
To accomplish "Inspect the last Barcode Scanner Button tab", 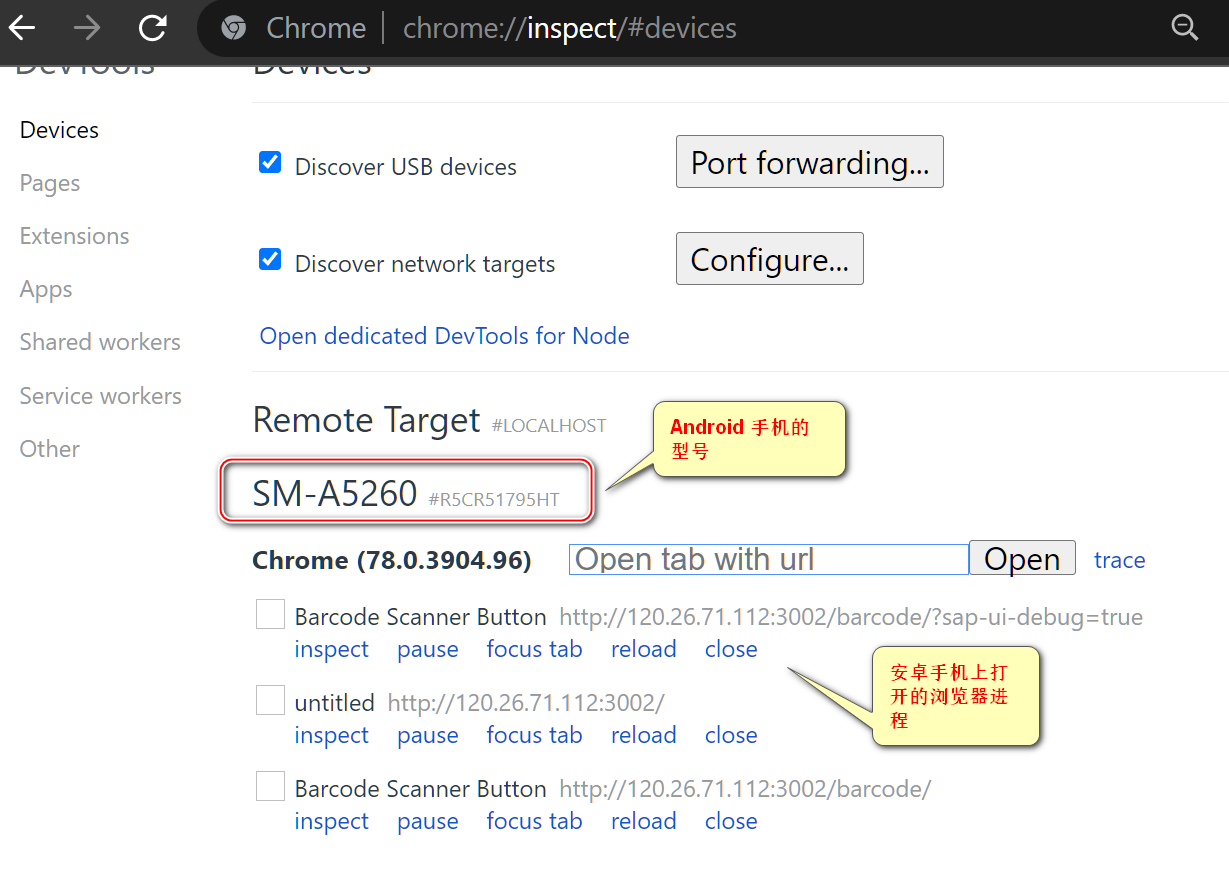I will point(332,821).
